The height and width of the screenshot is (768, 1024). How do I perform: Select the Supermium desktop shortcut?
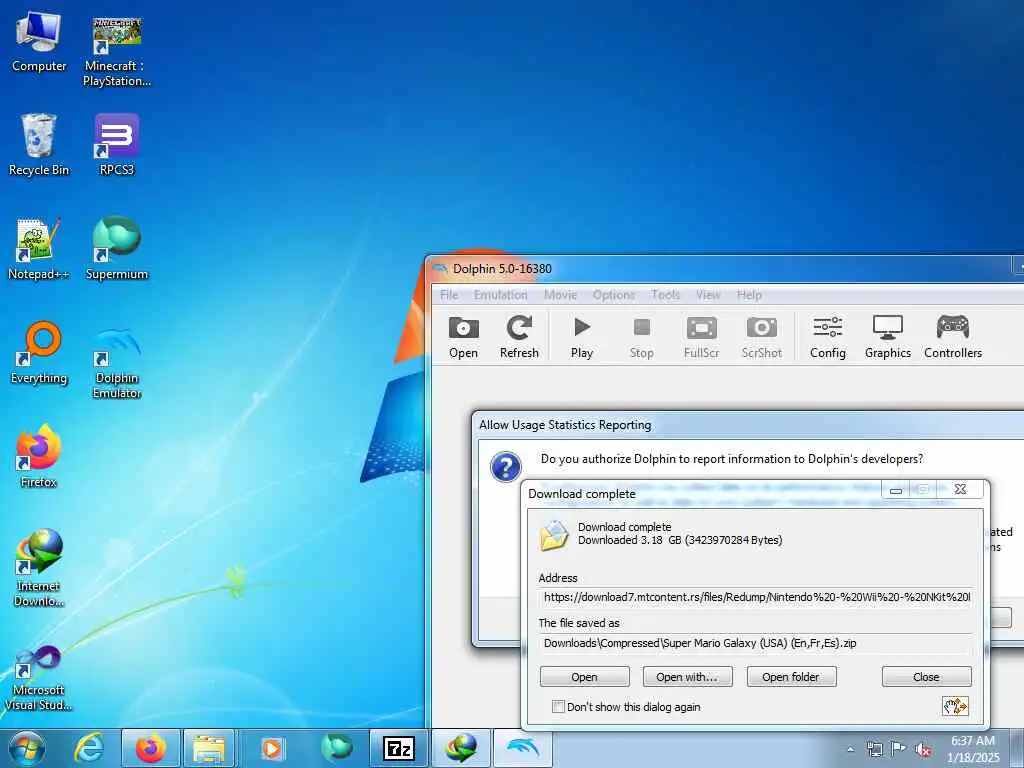pos(117,248)
